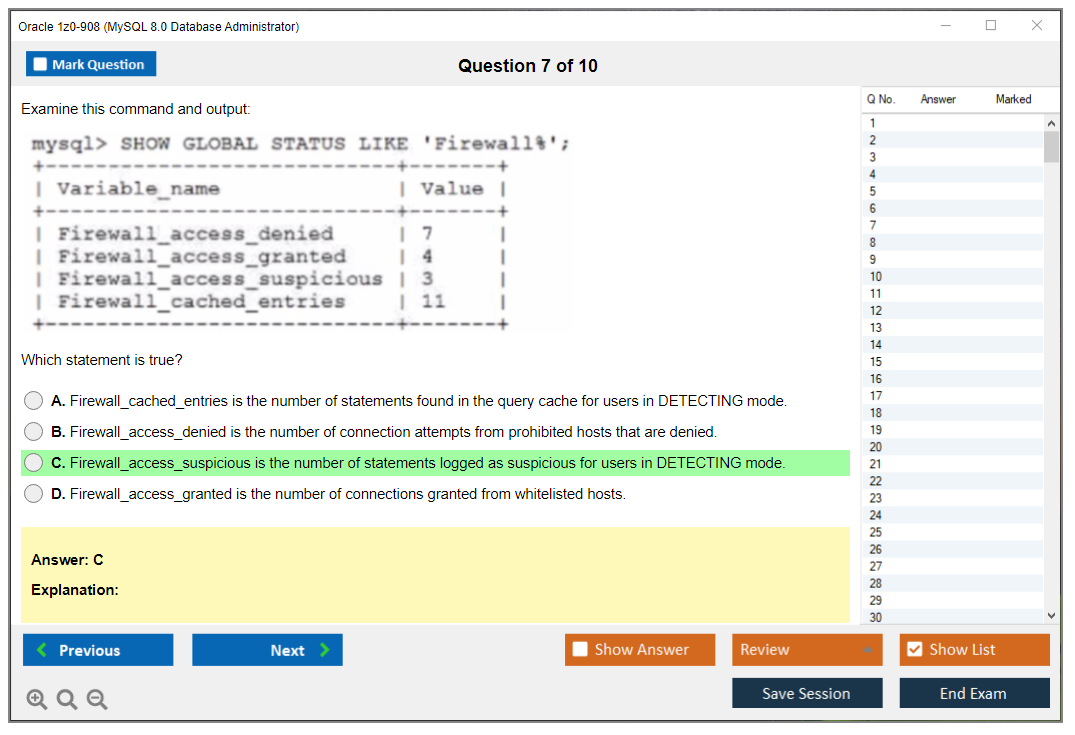Click the down arrow on the question list scrollbar
This screenshot has height=735, width=1075.
click(x=1051, y=614)
